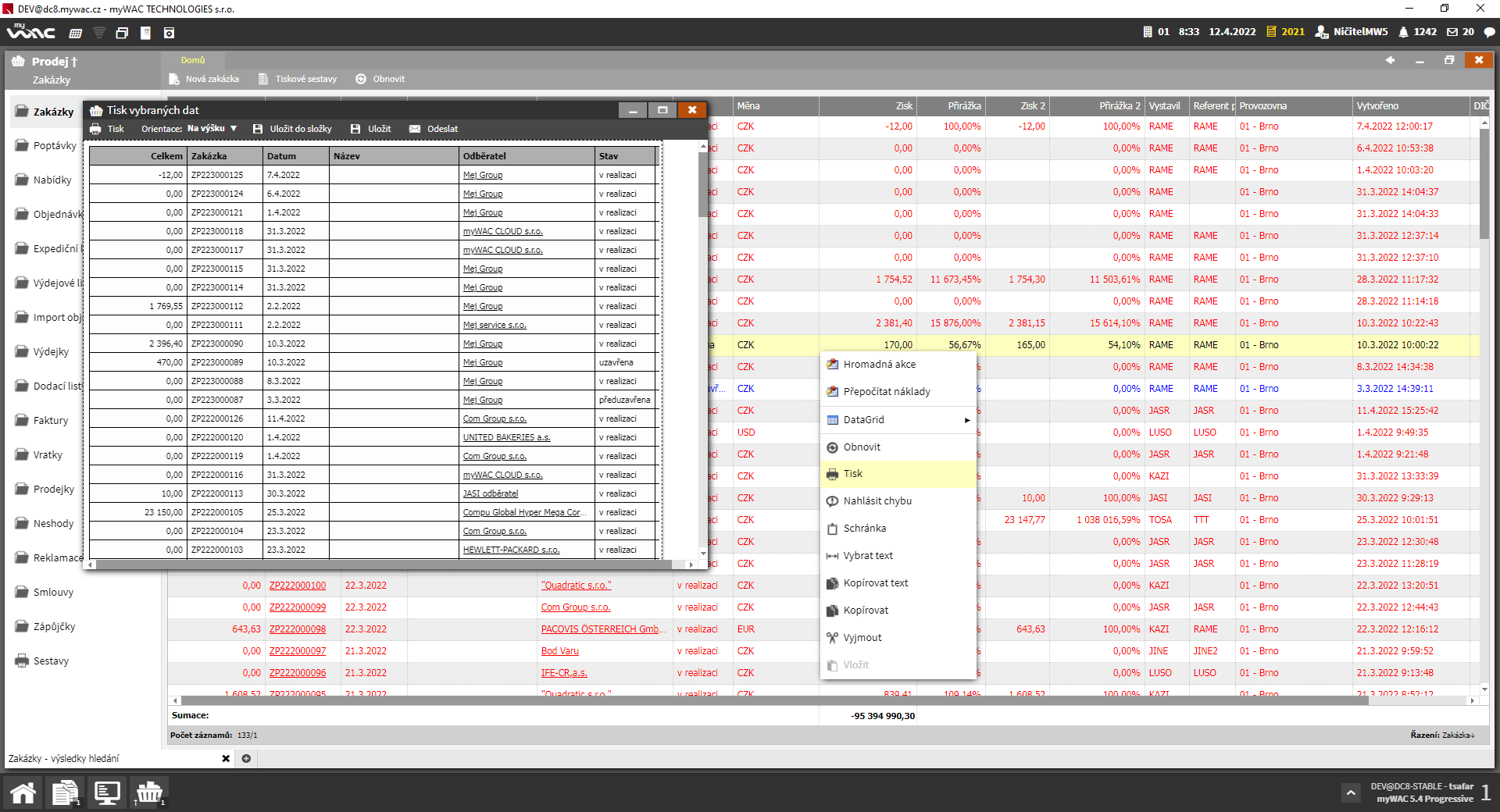Click the home icon in bottom bar

tap(23, 792)
